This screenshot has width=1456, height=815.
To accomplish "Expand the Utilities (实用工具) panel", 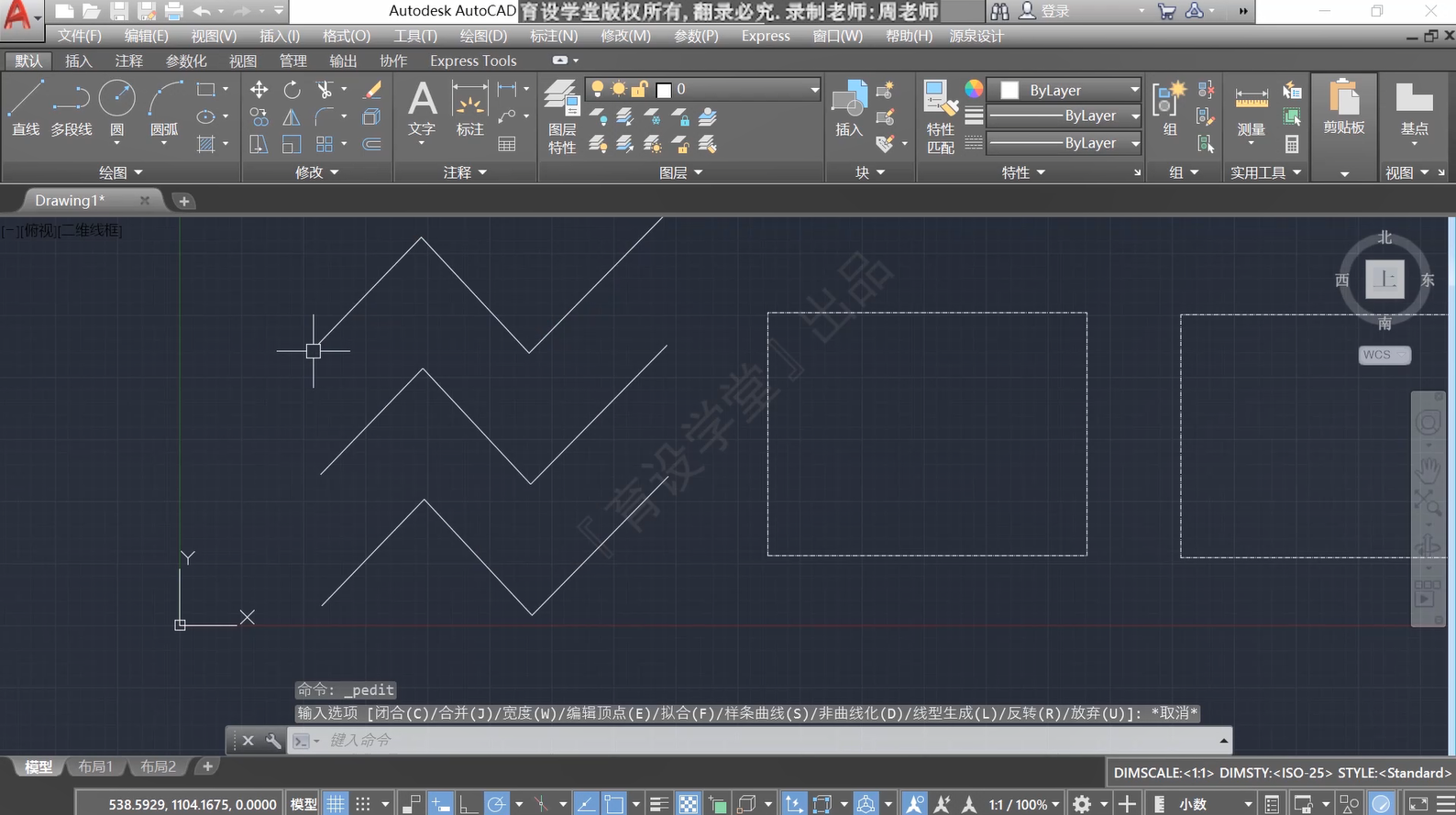I will click(x=1265, y=172).
